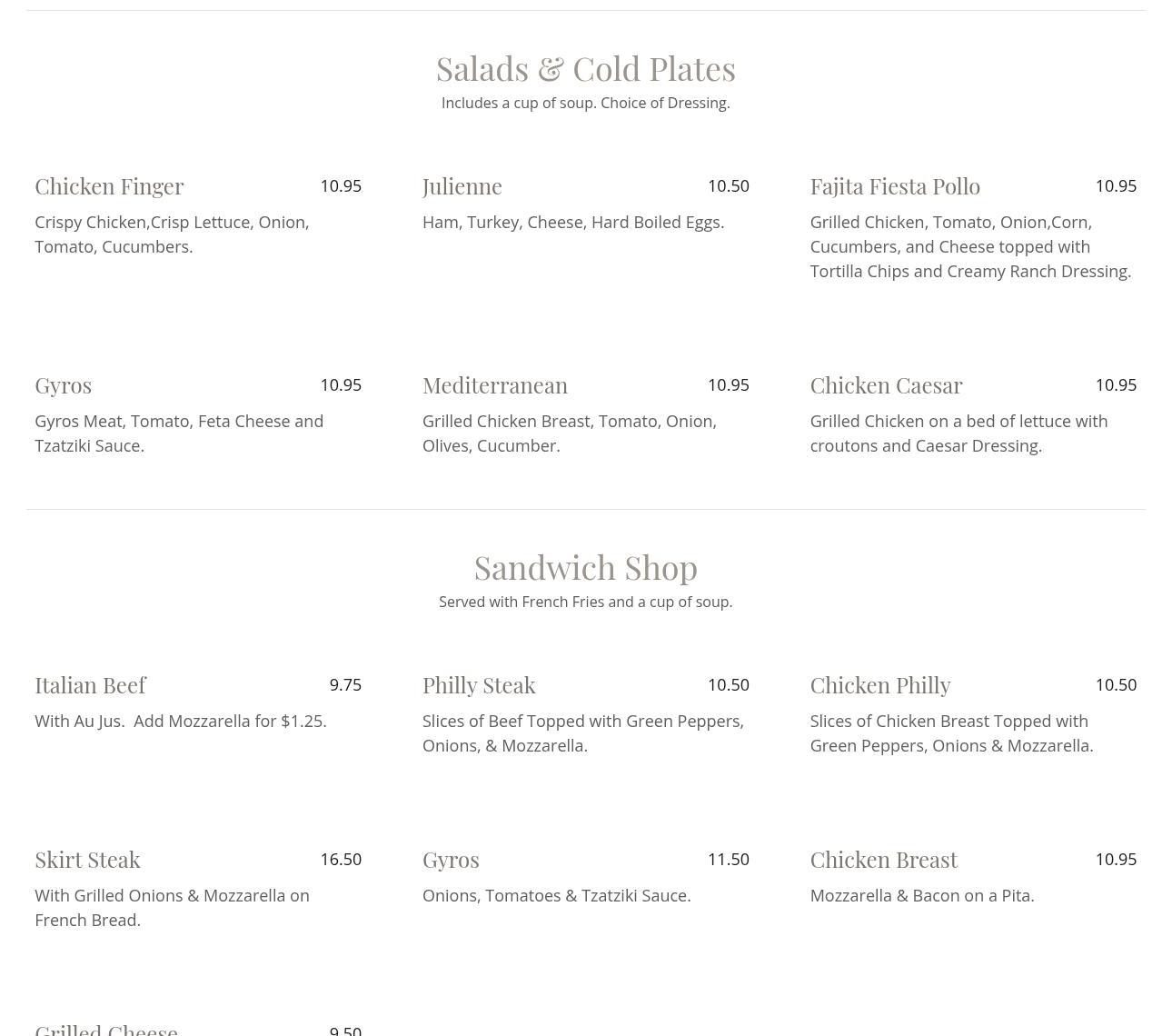Screen dimensions: 1172x1036
Task: Click the Gyros salad heading
Action: click(x=63, y=385)
